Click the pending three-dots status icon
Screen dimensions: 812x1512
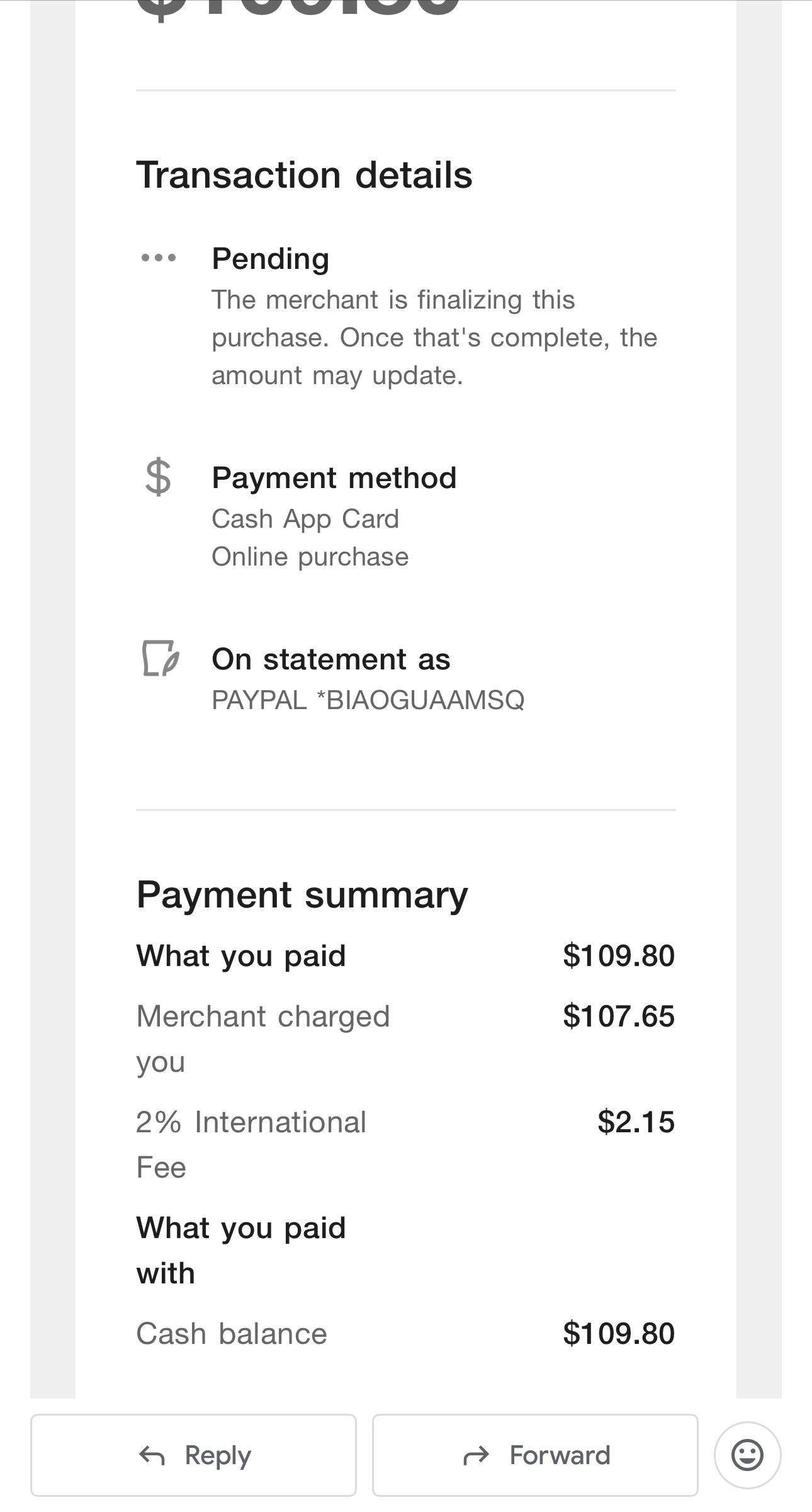159,258
